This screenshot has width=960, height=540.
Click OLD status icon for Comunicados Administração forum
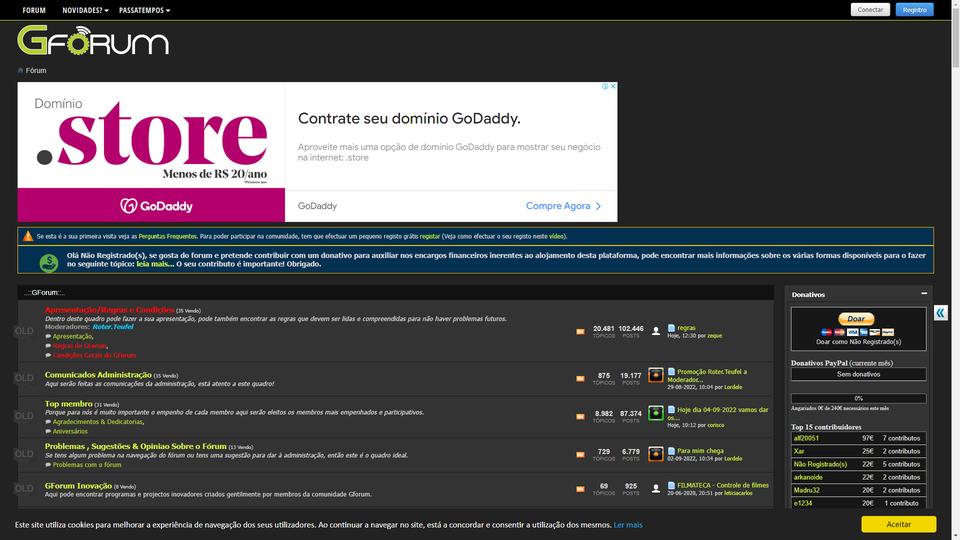pyautogui.click(x=24, y=378)
